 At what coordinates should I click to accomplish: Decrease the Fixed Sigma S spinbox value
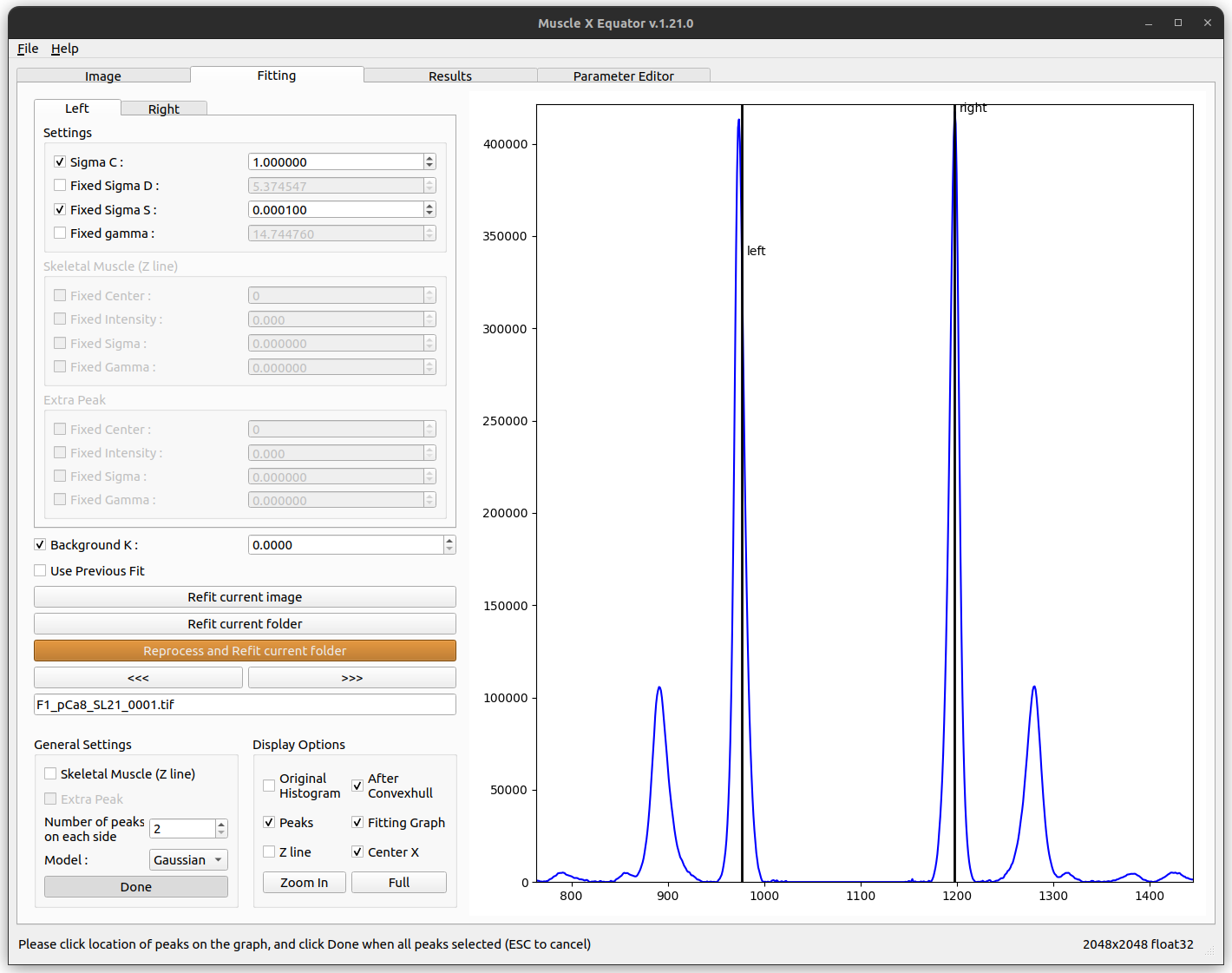[x=429, y=214]
